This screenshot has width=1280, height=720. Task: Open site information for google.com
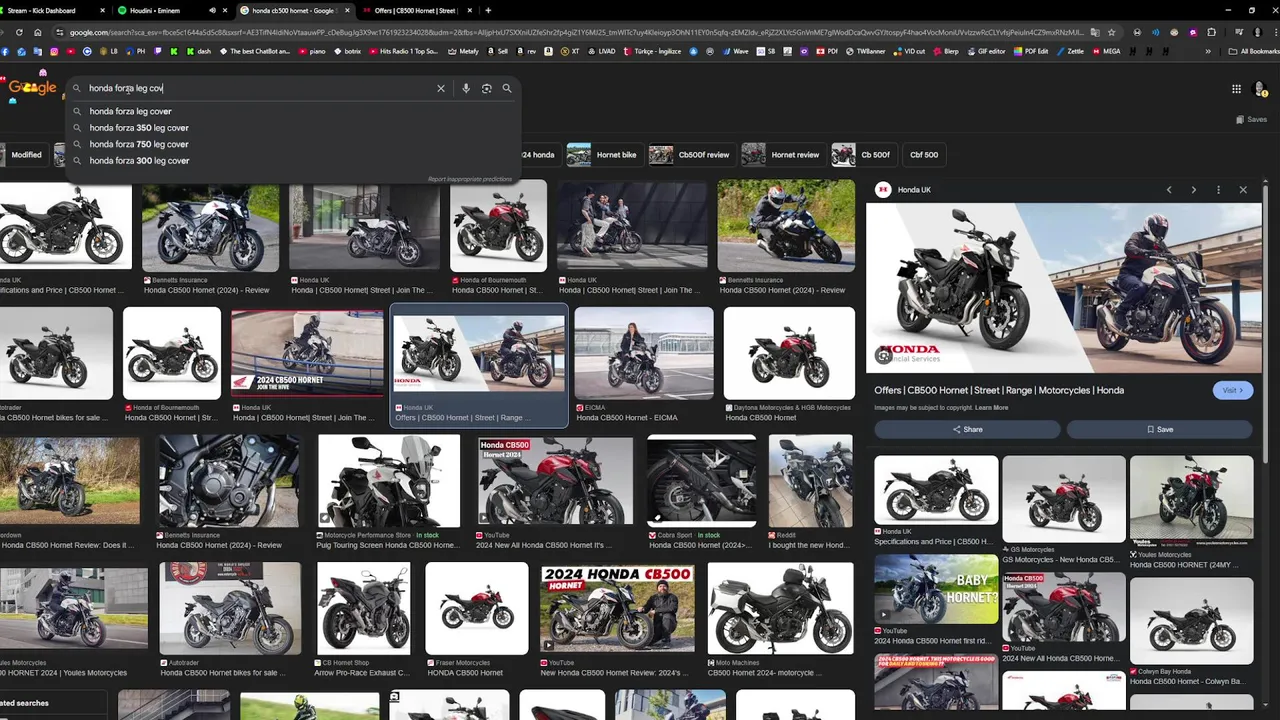(59, 32)
